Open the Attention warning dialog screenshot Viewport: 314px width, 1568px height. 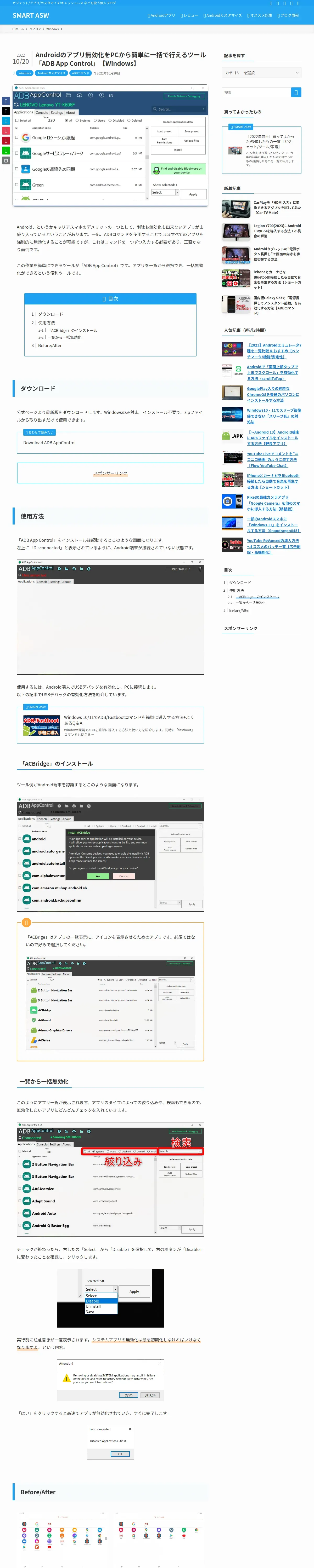point(110,1379)
